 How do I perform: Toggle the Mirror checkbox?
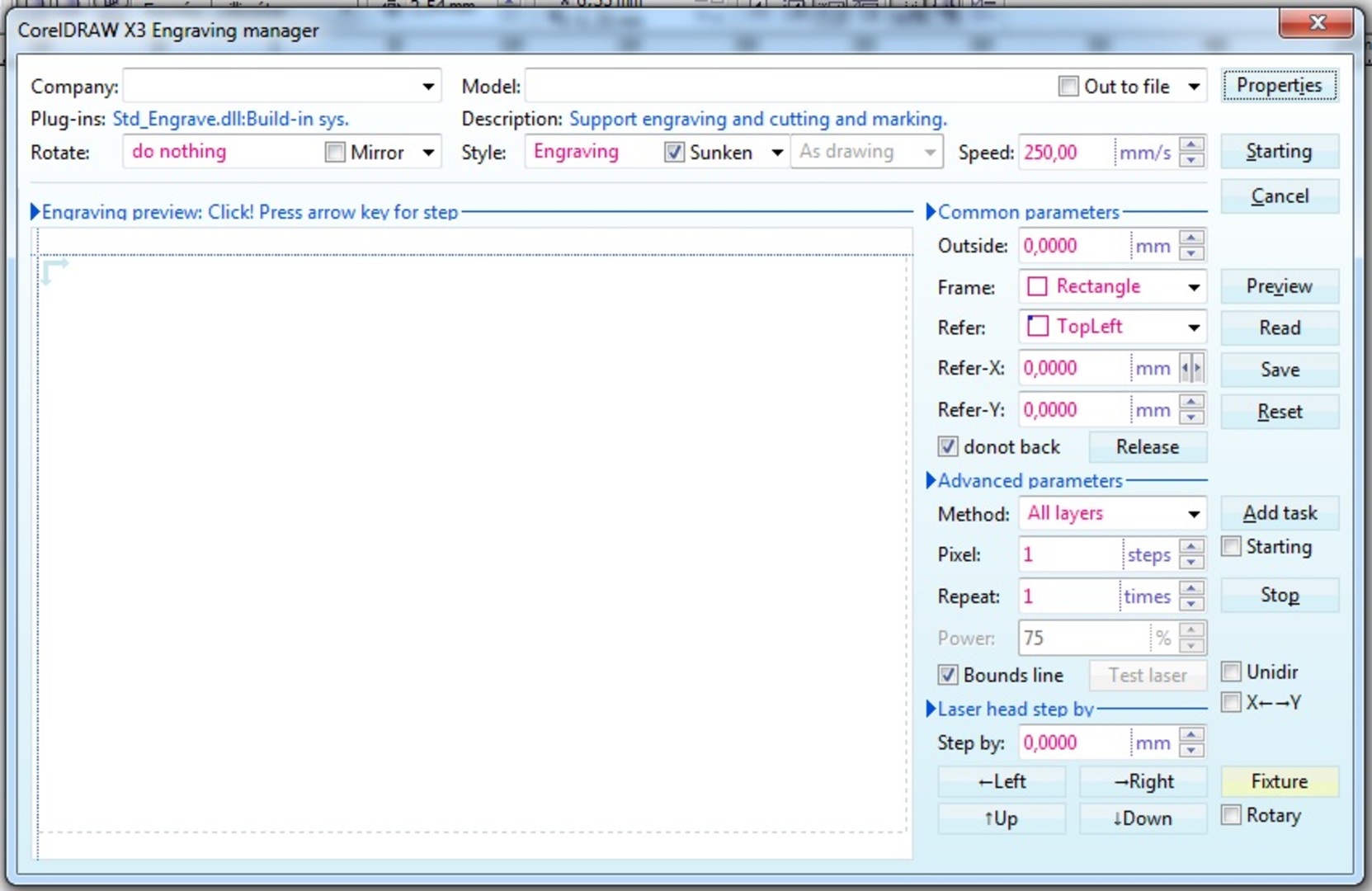pos(334,152)
